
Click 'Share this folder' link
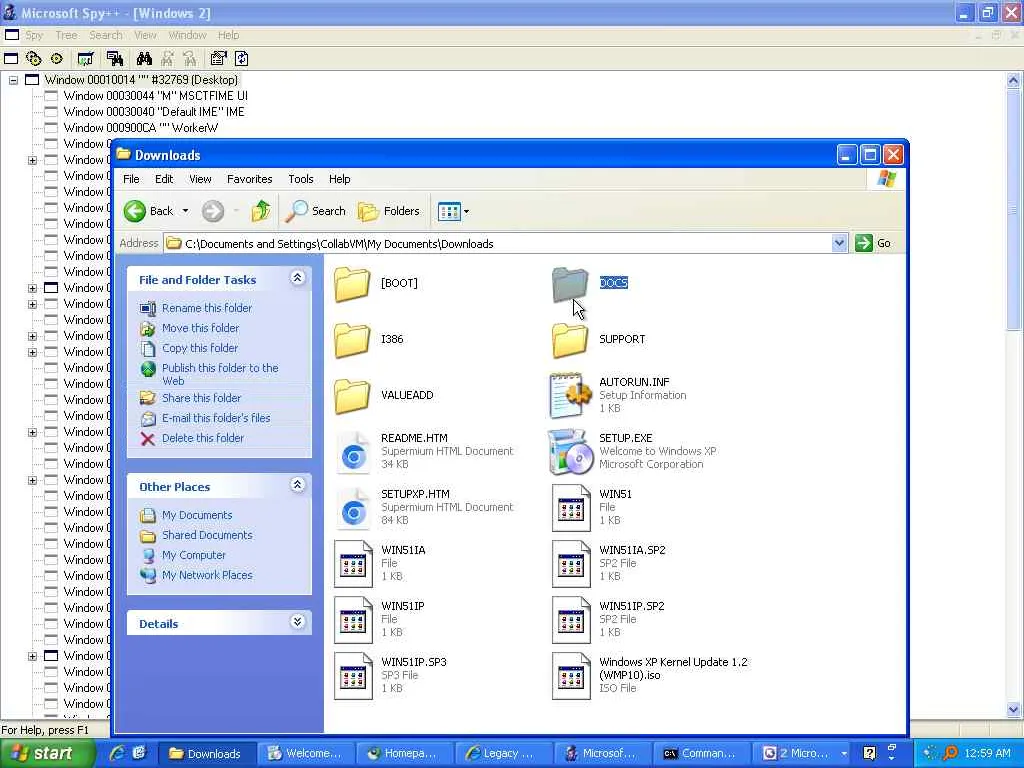pyautogui.click(x=201, y=398)
